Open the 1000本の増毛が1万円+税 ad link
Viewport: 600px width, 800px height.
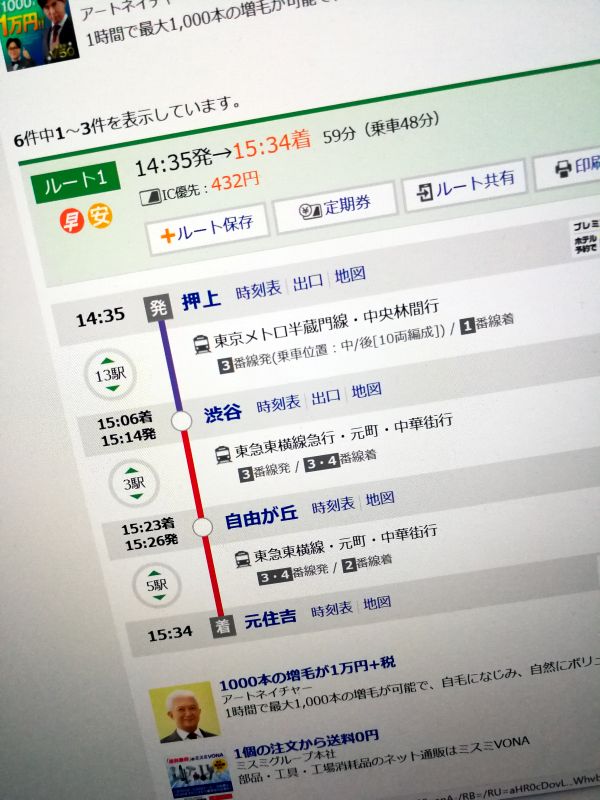point(307,673)
